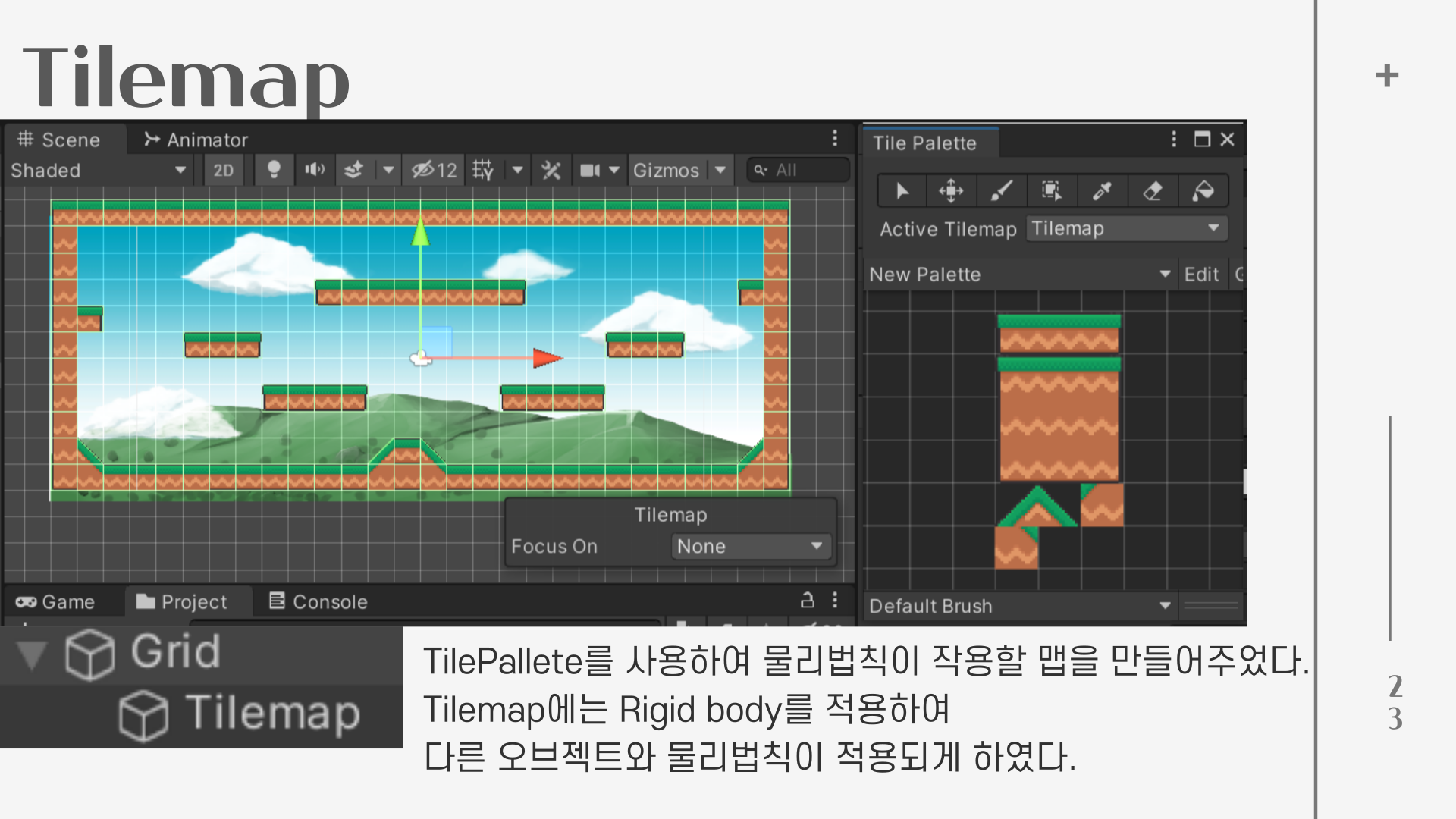Open Project panel three-dot options menu
Viewport: 1456px width, 819px height.
coord(835,600)
